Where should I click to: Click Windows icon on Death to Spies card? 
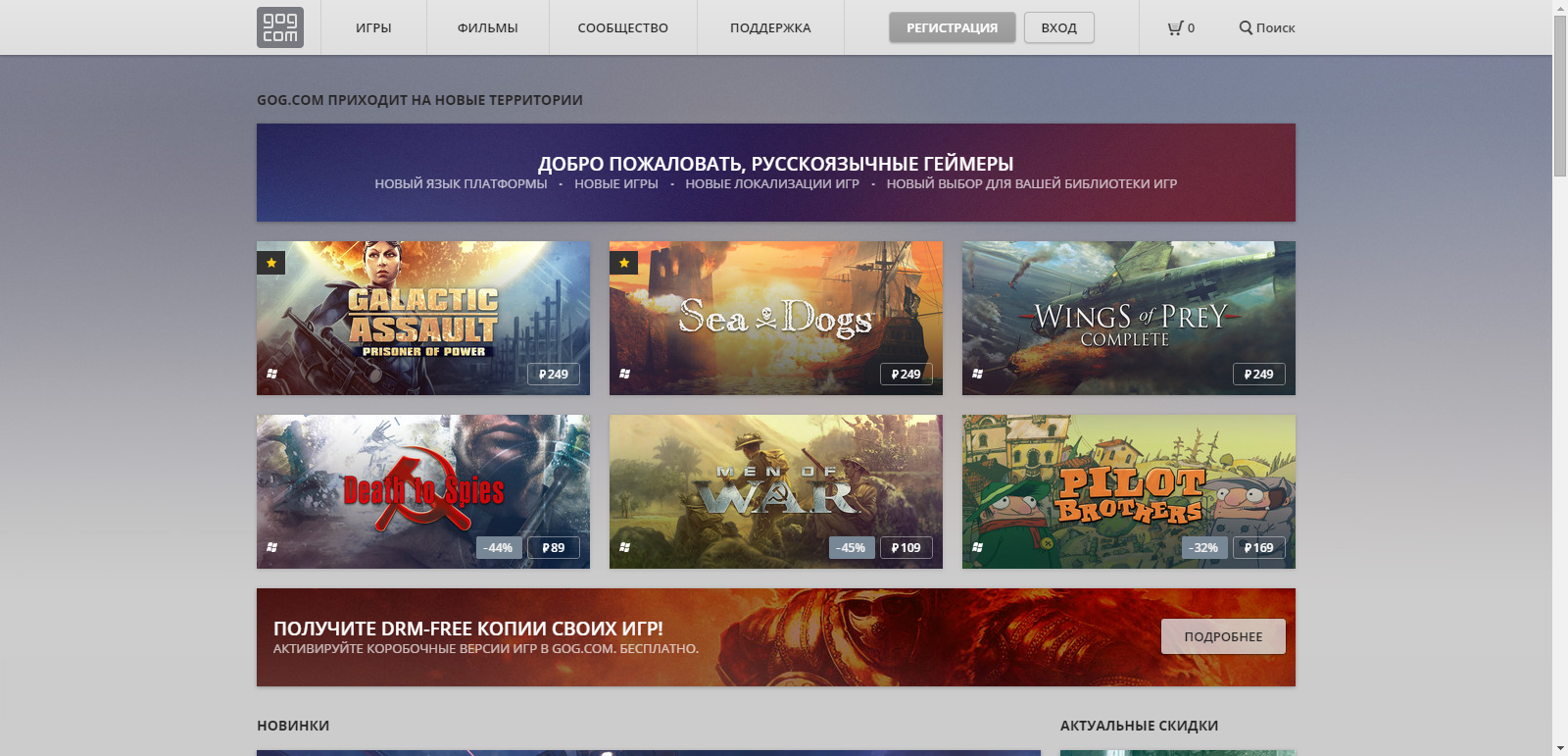[272, 547]
